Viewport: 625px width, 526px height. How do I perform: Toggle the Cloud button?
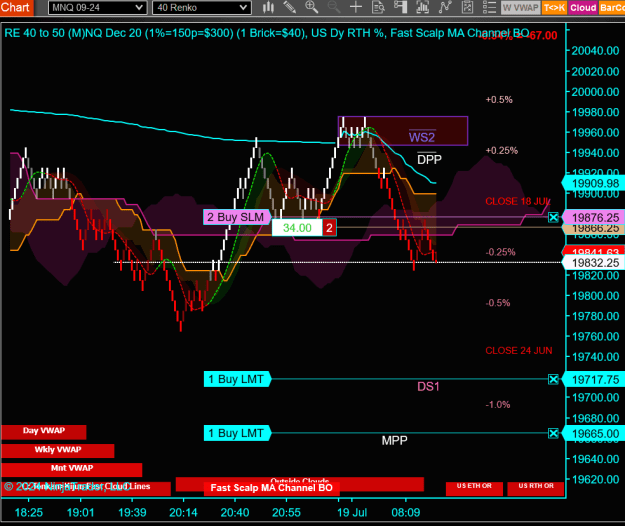tap(583, 8)
